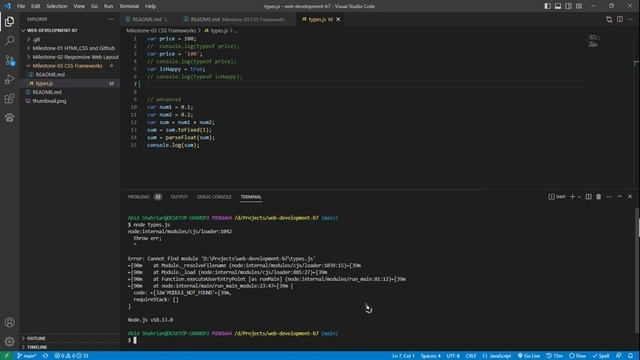Click the main branch in status bar

(27, 356)
